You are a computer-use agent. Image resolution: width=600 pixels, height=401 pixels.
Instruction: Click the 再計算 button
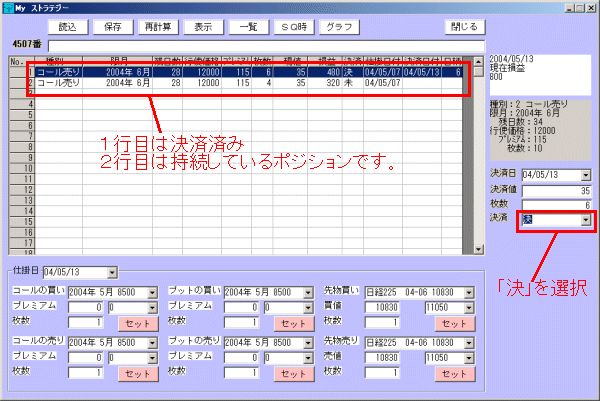(x=158, y=27)
